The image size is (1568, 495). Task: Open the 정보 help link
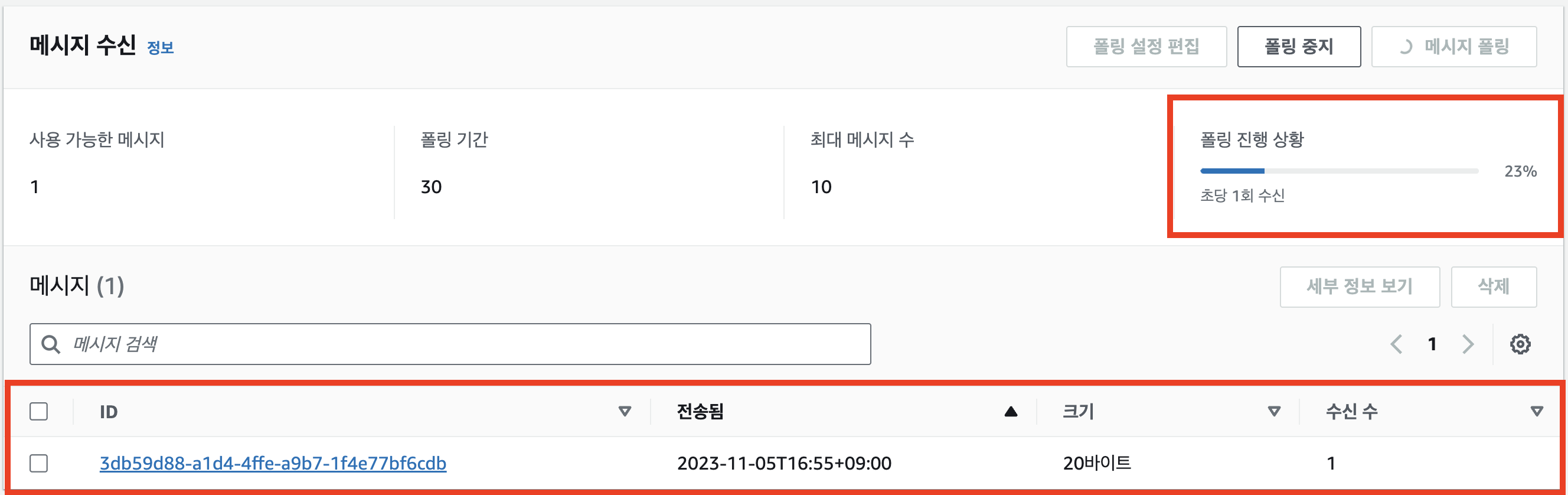pyautogui.click(x=161, y=48)
